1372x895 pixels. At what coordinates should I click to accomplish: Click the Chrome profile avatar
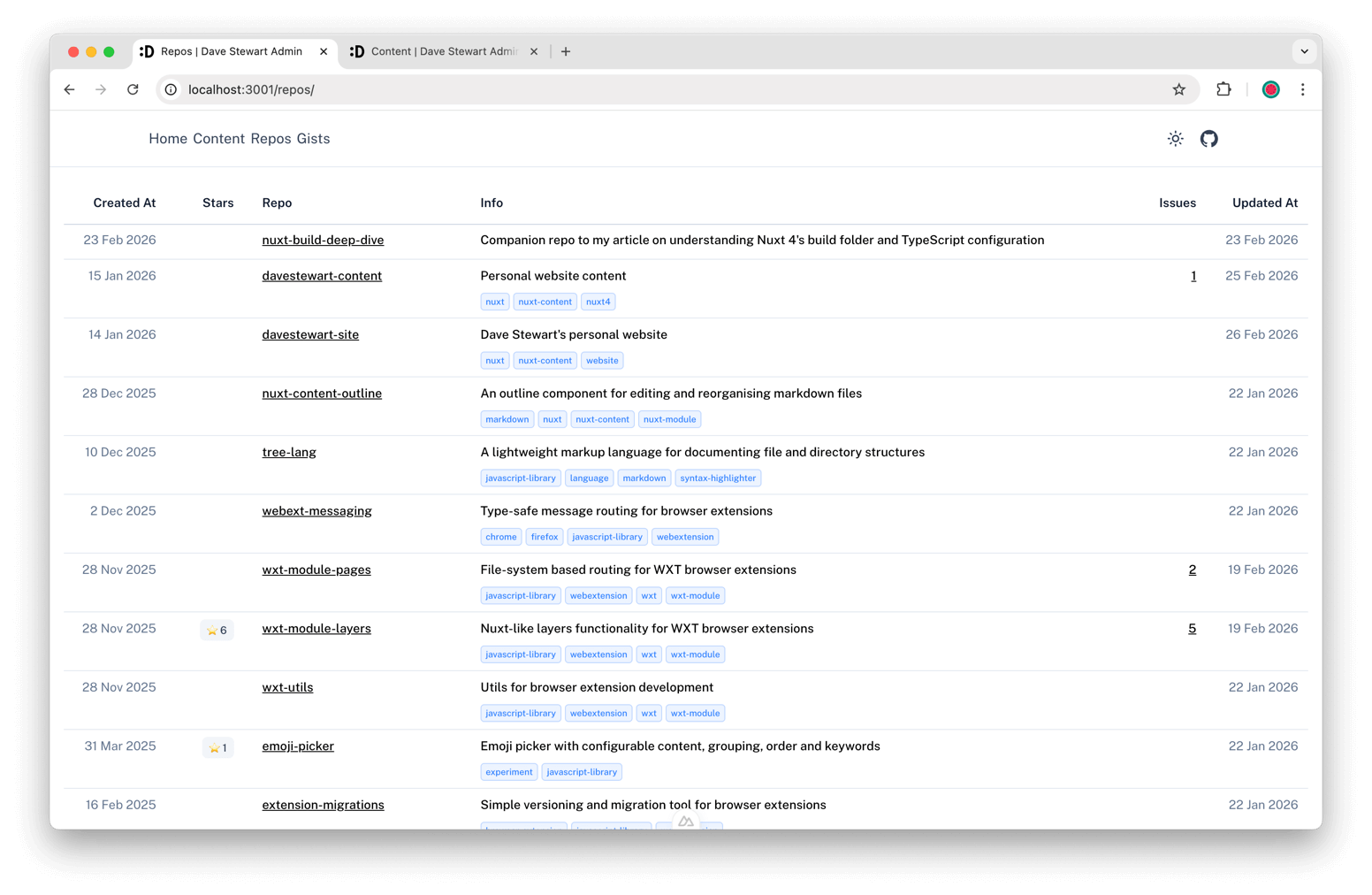click(x=1270, y=89)
